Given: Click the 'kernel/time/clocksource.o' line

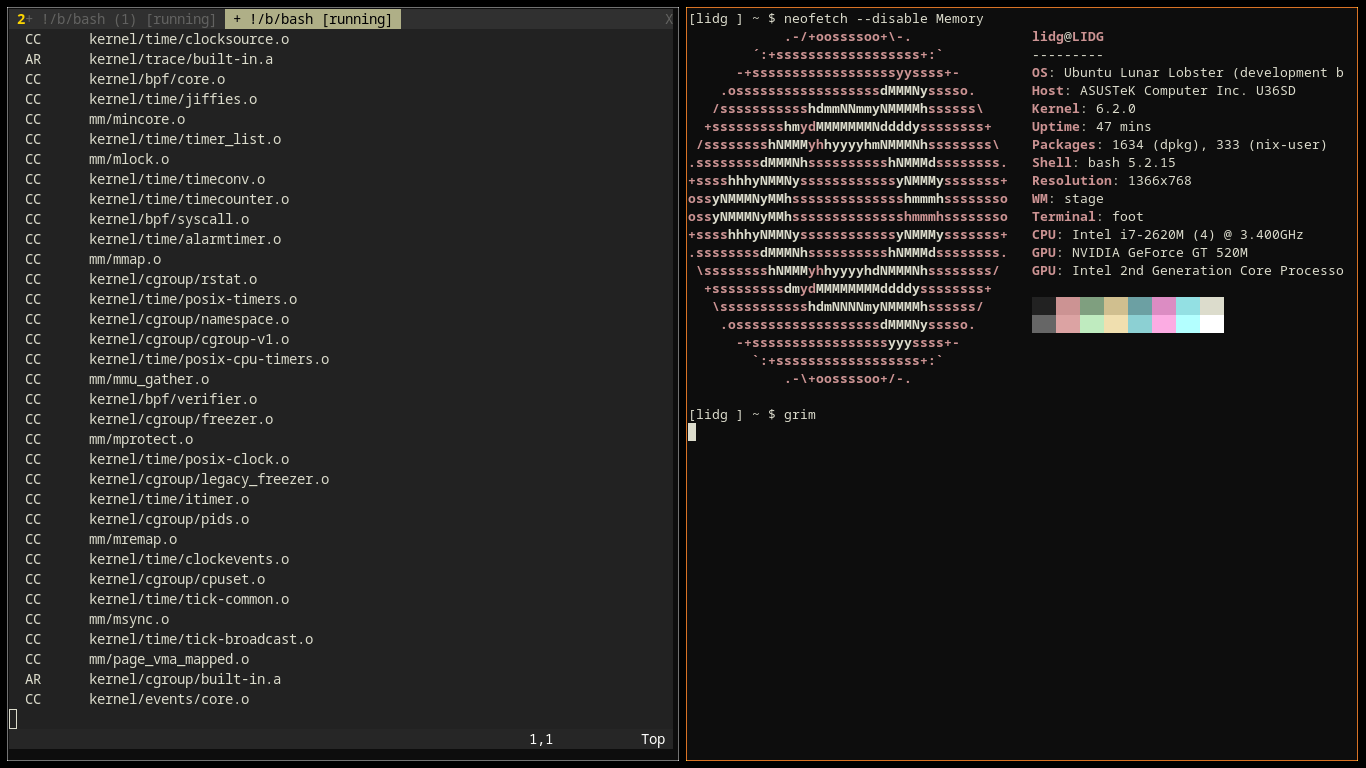Looking at the screenshot, I should 189,39.
